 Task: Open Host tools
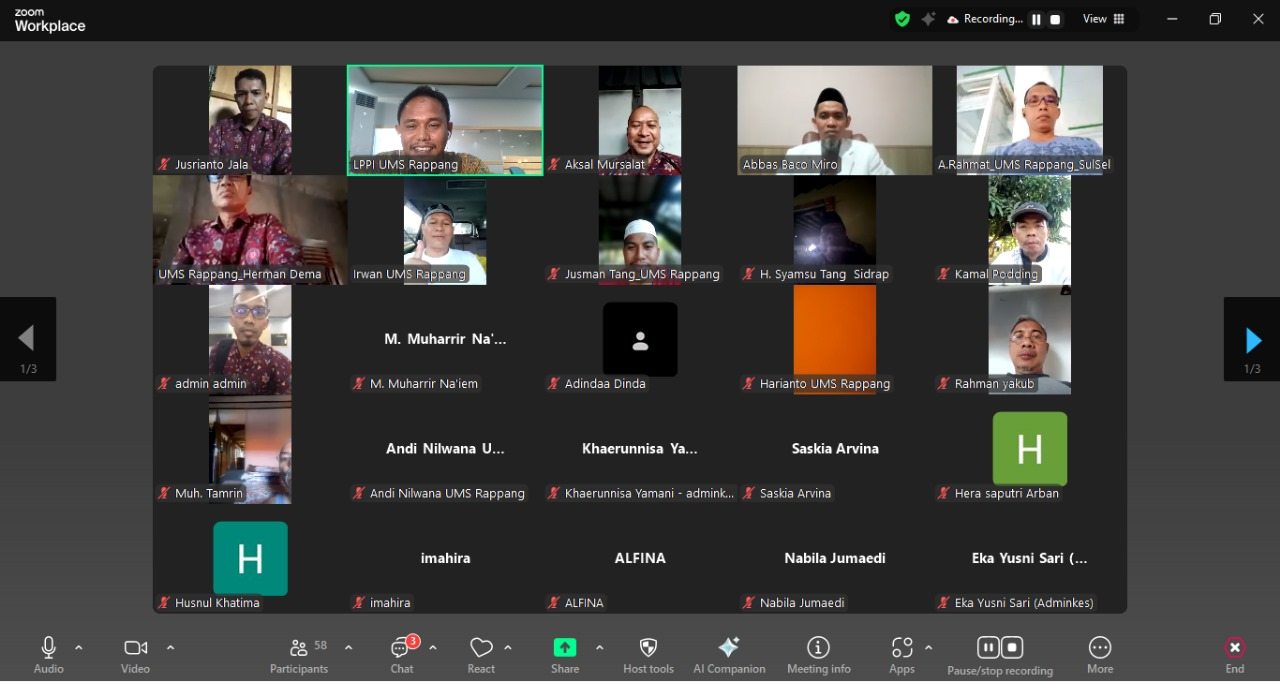coord(648,655)
